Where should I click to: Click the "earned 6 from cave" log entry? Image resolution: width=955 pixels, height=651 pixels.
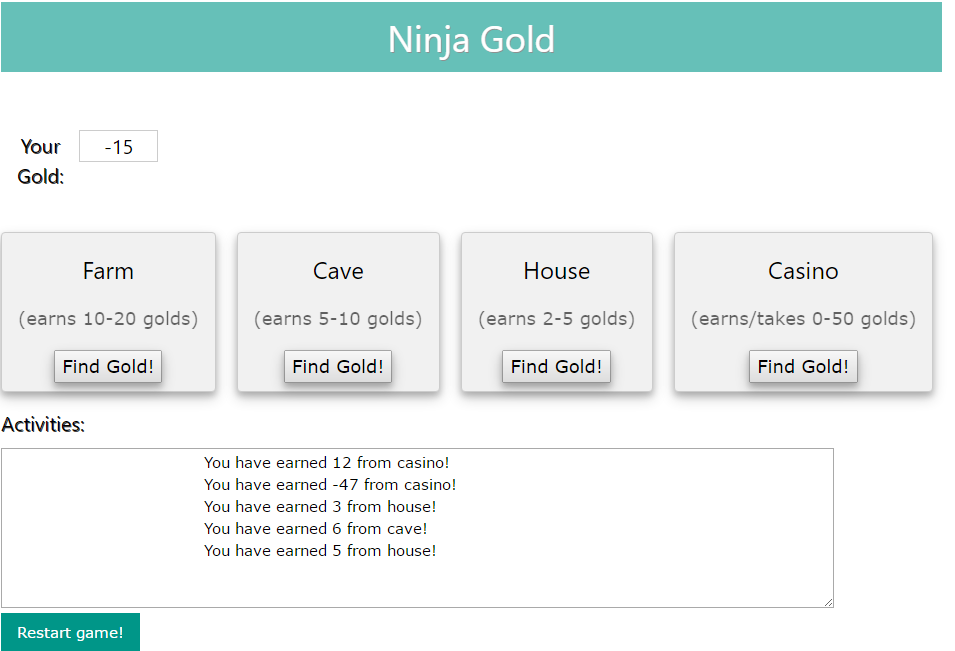point(316,529)
